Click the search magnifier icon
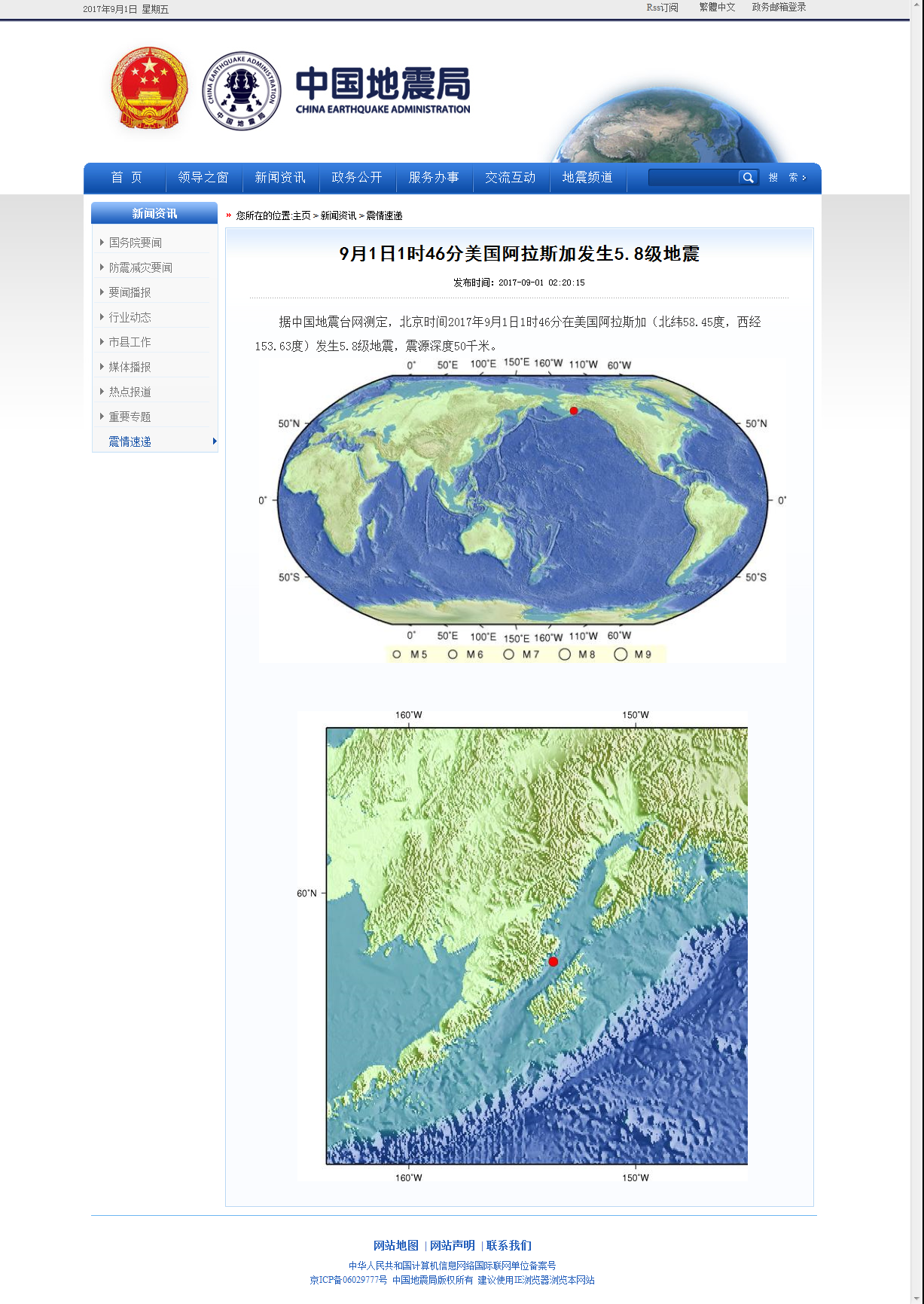This screenshot has width=924, height=1304. tap(748, 178)
